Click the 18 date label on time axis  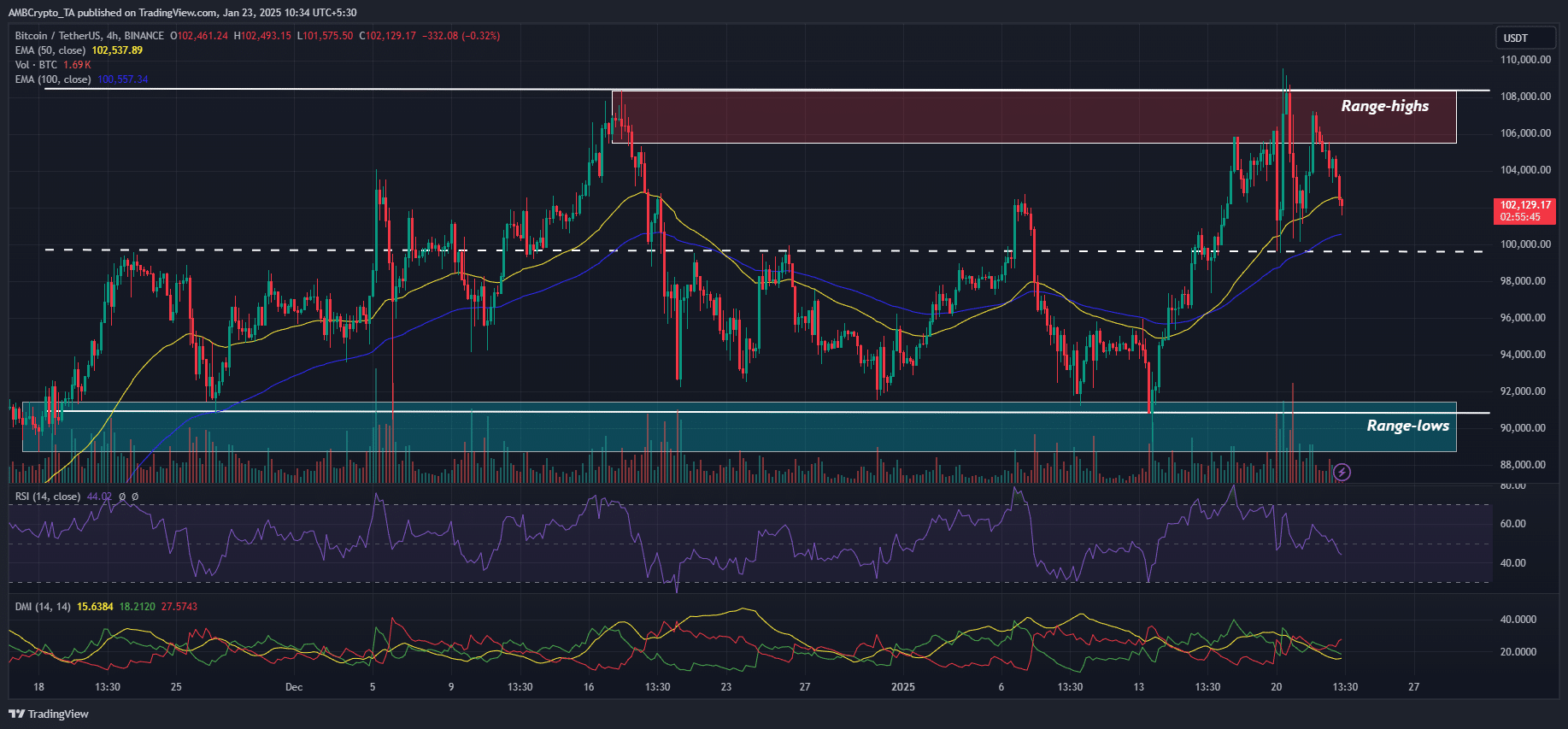point(38,687)
